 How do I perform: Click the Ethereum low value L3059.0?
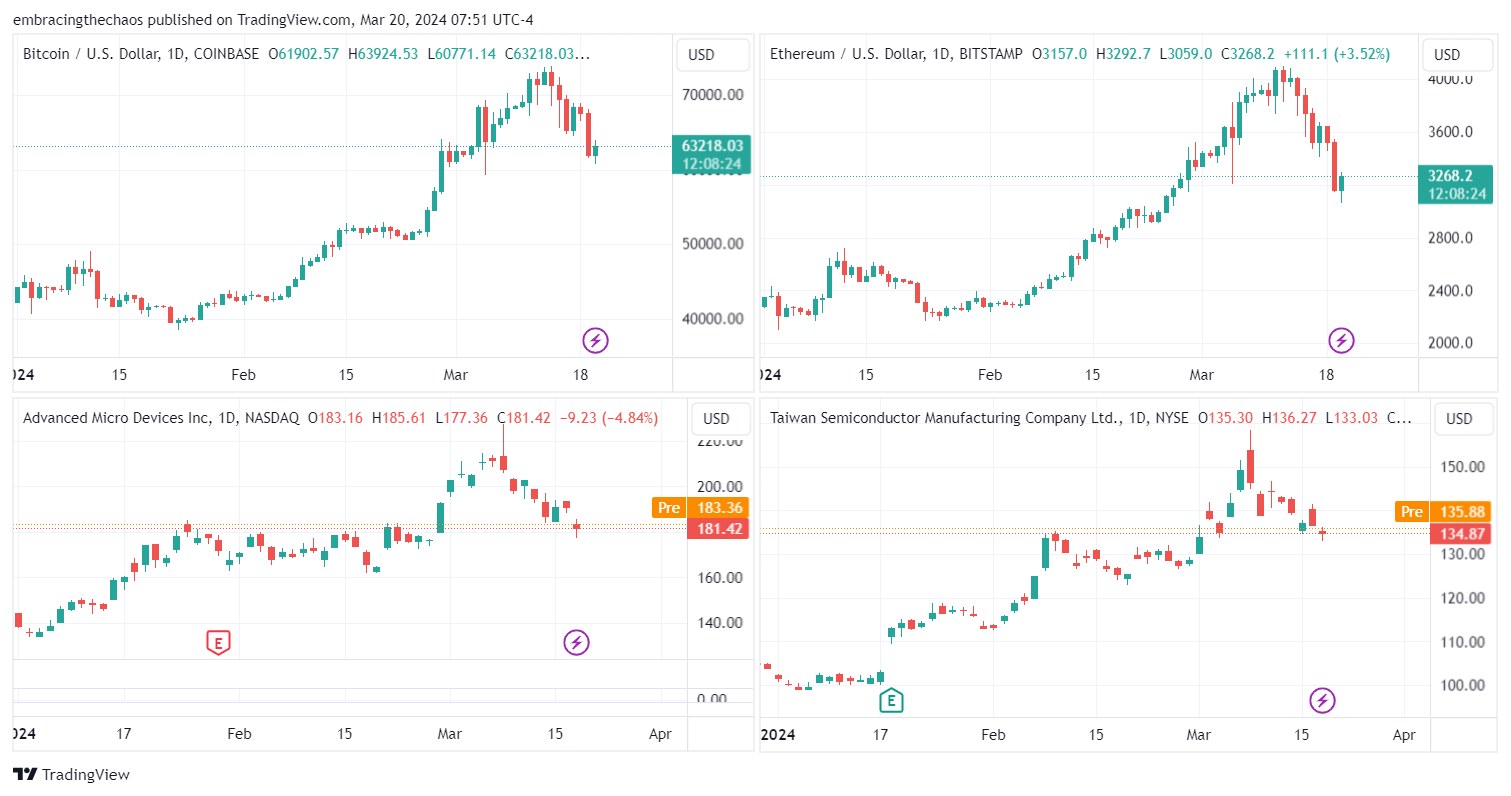pyautogui.click(x=1186, y=54)
